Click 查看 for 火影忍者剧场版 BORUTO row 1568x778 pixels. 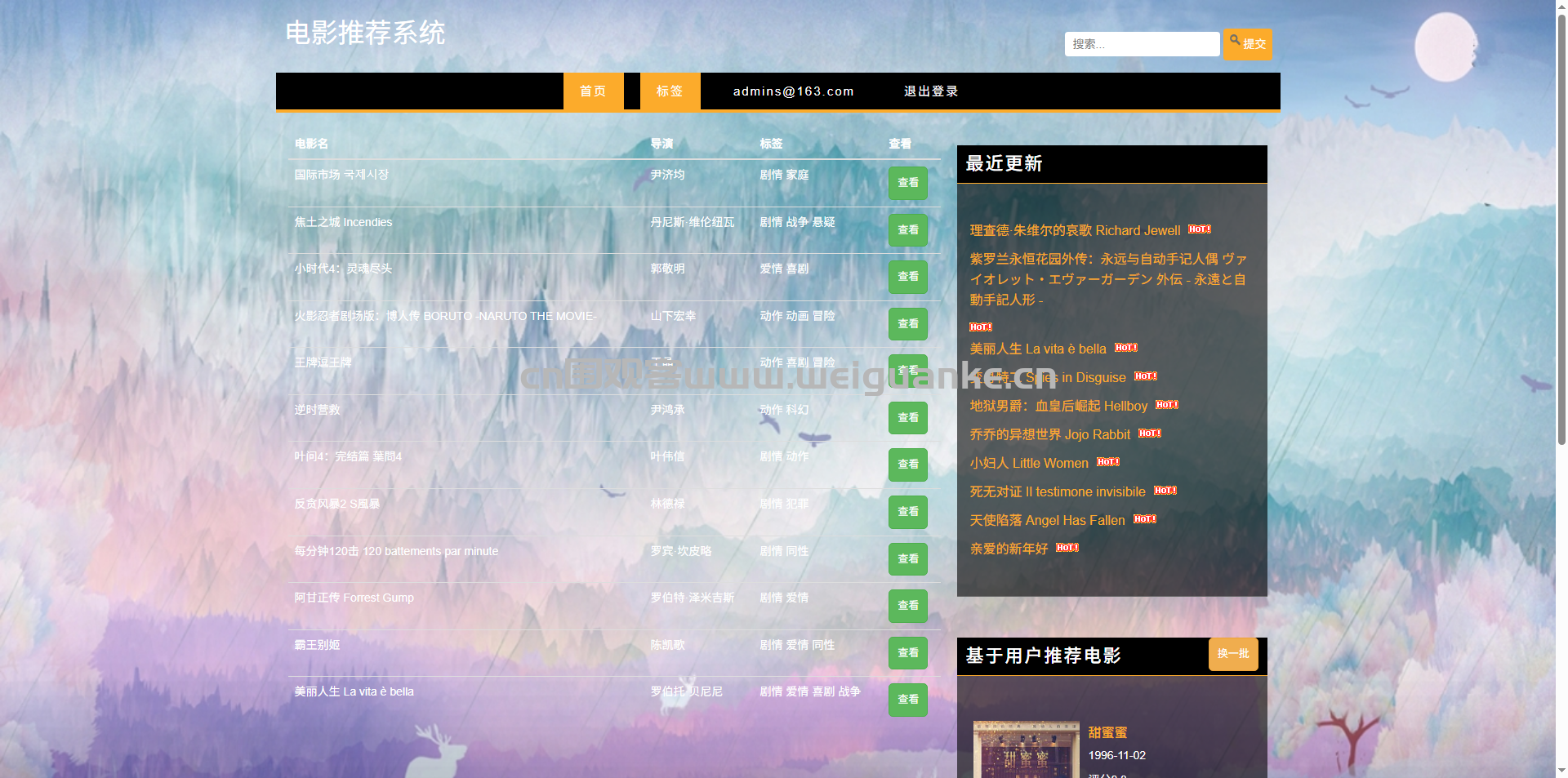pos(908,324)
